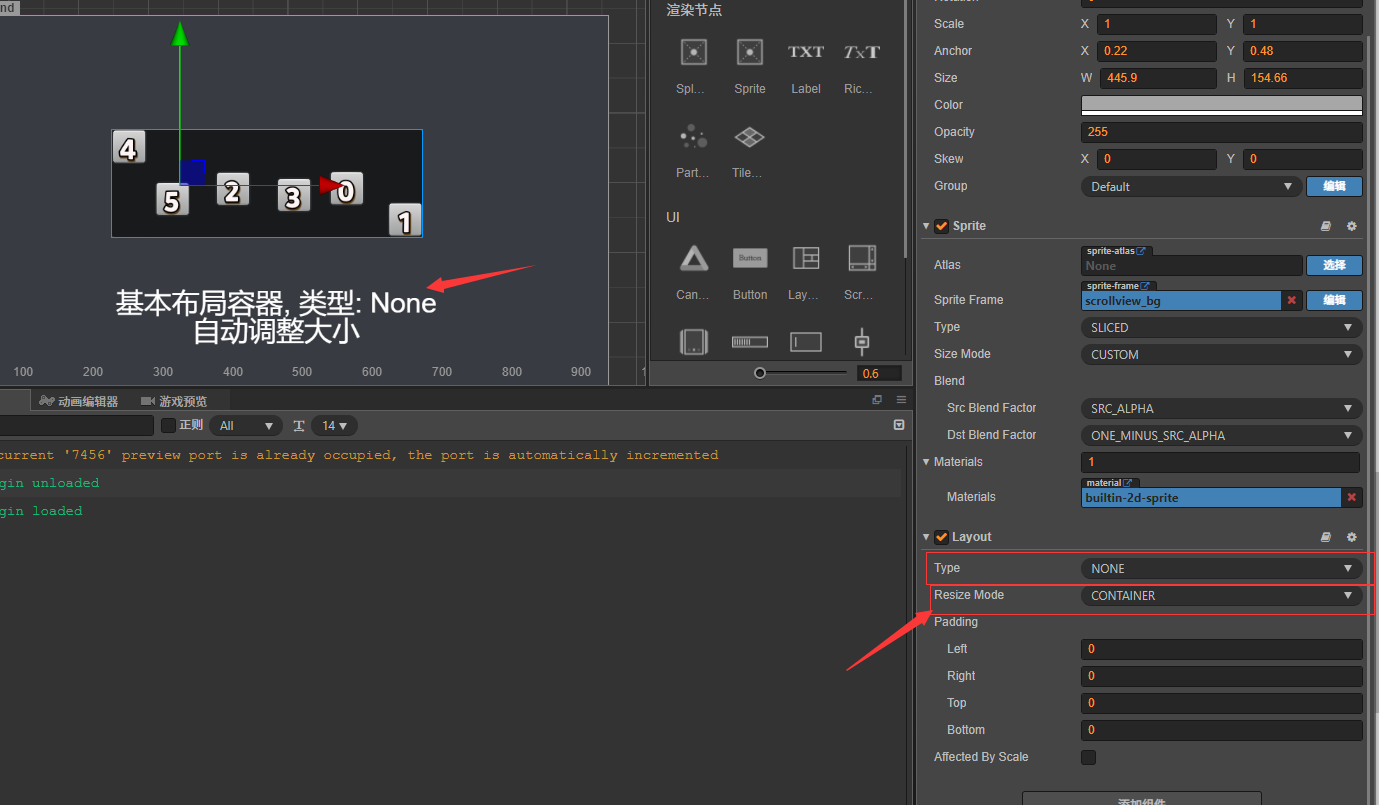The width and height of the screenshot is (1379, 805).
Task: Click the sprite-atlas link icon
Action: point(1141,251)
